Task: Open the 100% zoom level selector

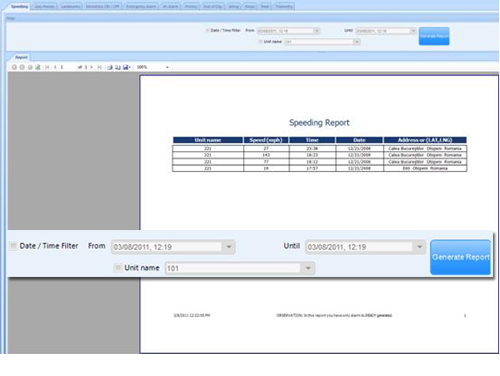Action: [153, 67]
